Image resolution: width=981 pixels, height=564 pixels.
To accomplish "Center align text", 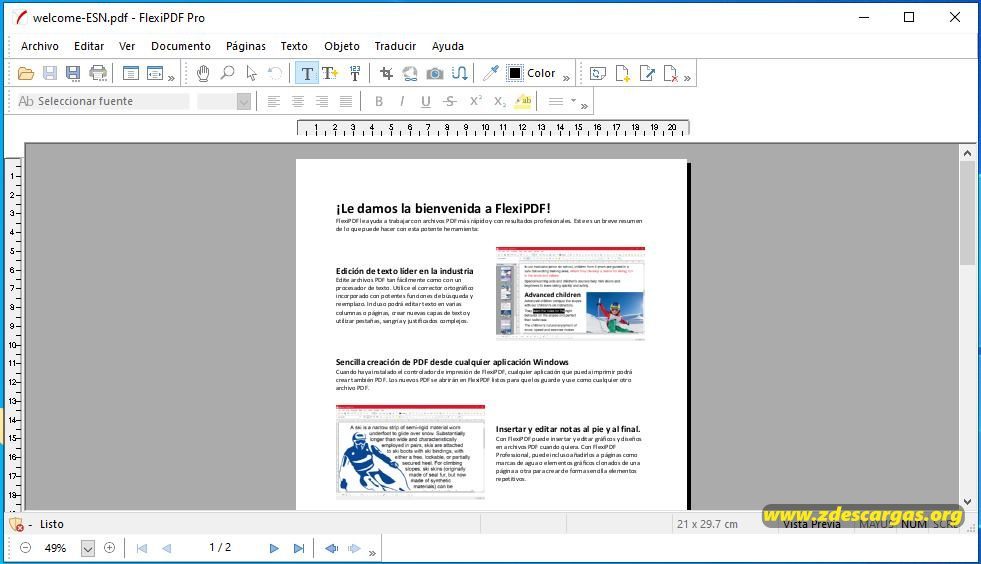I will 298,101.
